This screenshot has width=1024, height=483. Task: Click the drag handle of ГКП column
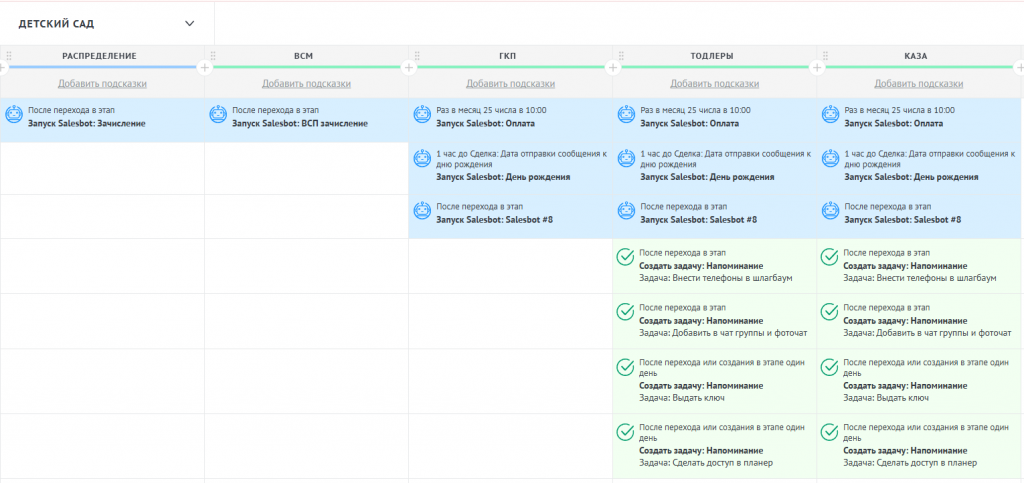(x=417, y=56)
